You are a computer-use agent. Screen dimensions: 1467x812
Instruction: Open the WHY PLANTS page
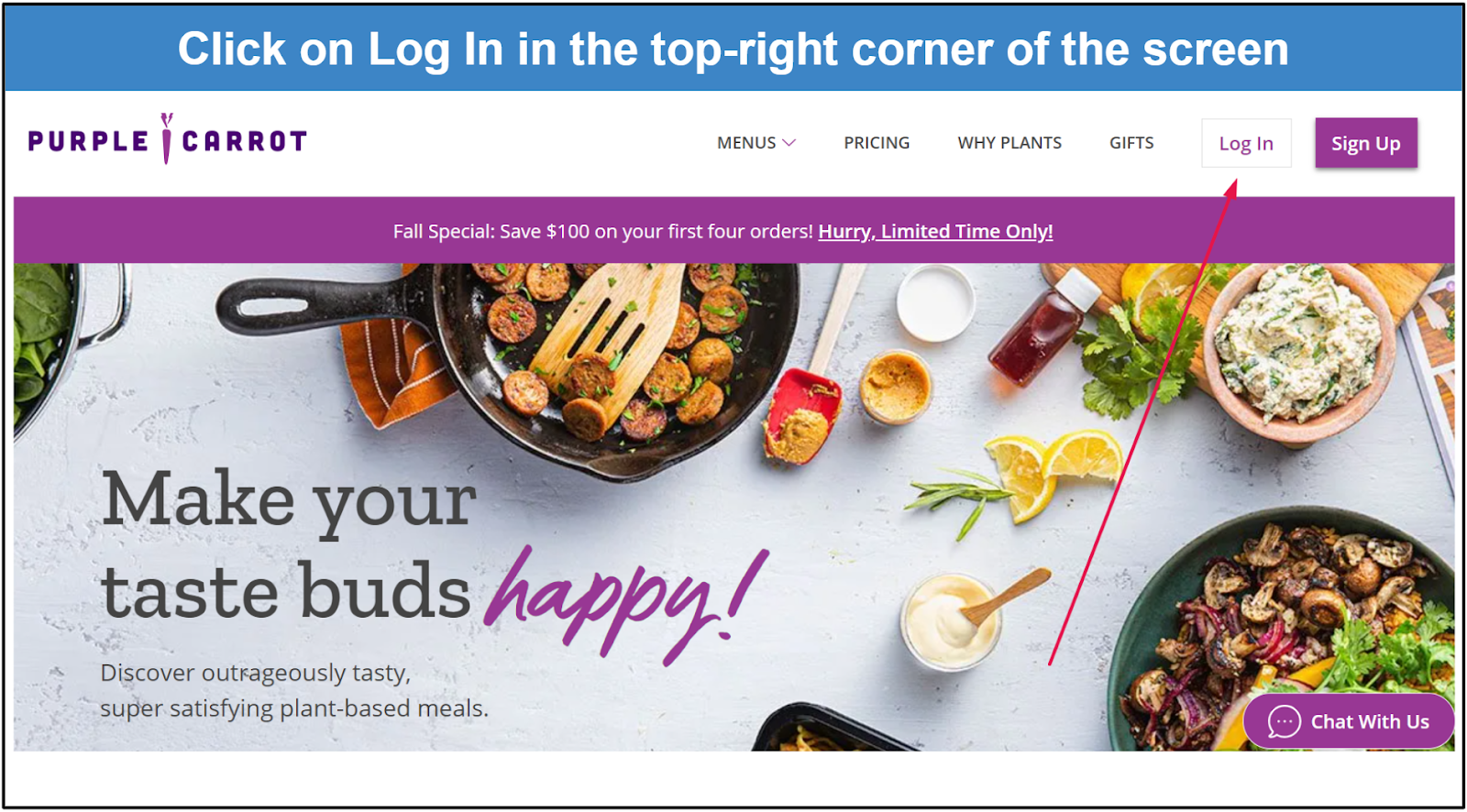1009,143
